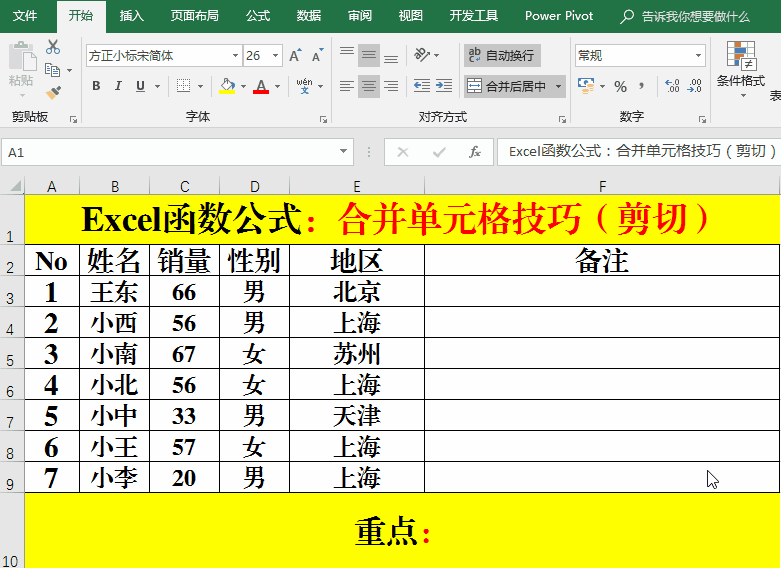Click the Cut scissors icon
781x568 pixels.
pos(53,48)
